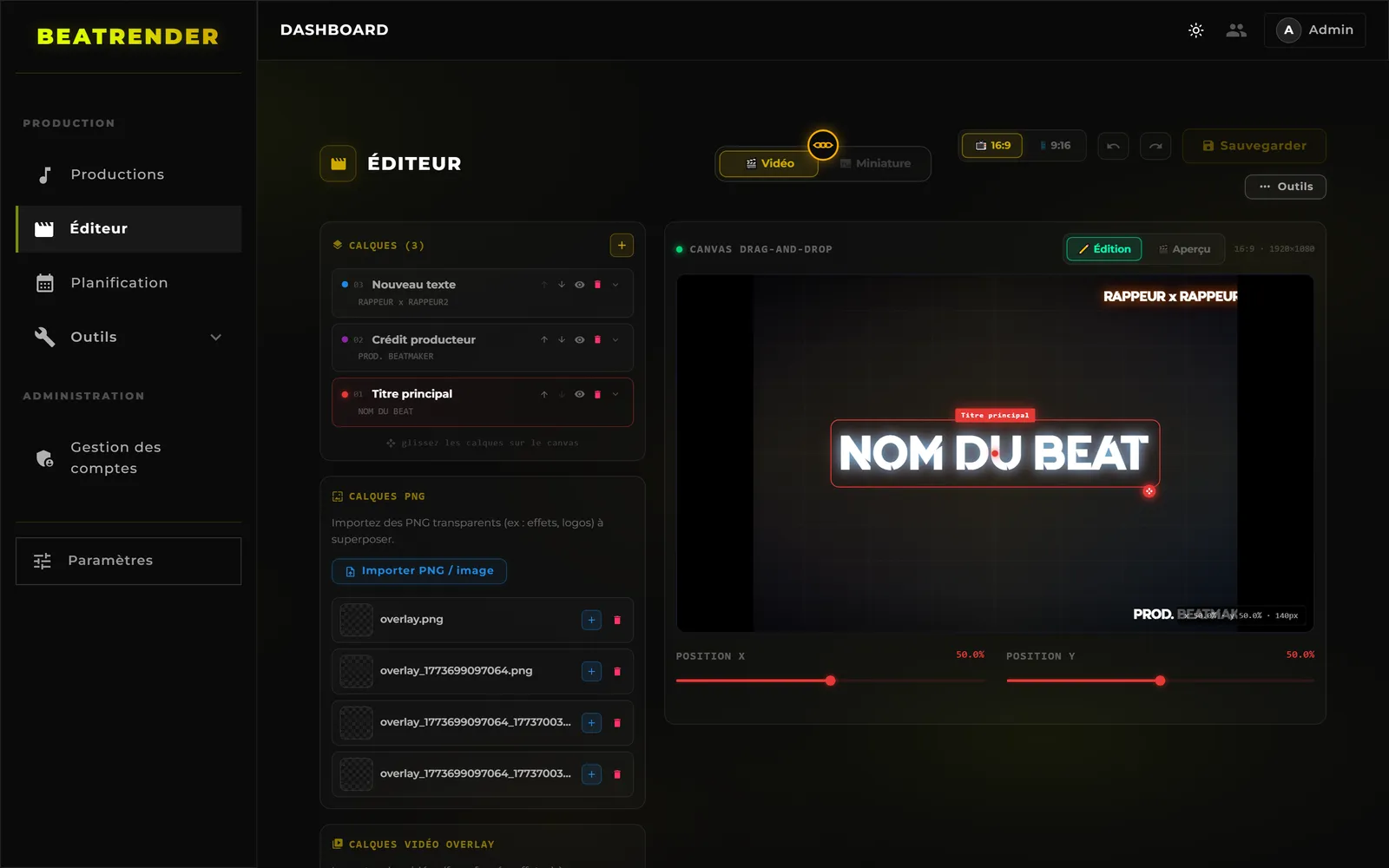The width and height of the screenshot is (1389, 868).
Task: Add a new layer with the Calques plus button
Action: tap(622, 246)
